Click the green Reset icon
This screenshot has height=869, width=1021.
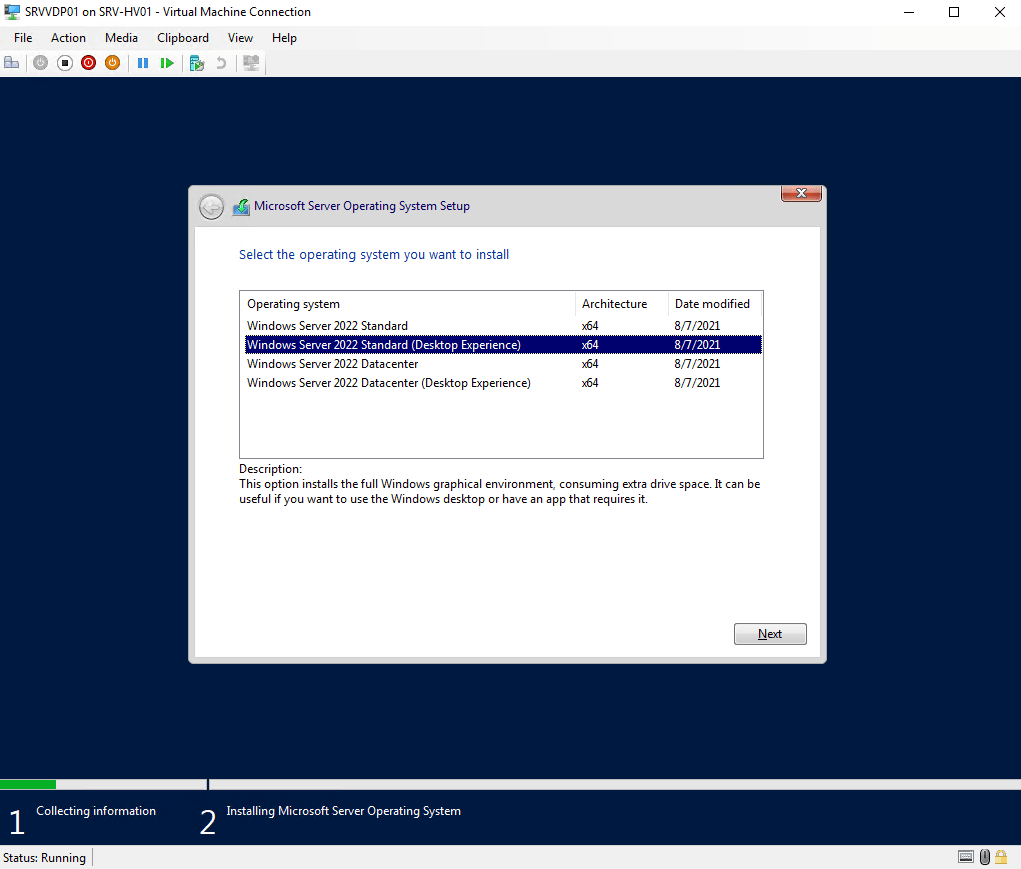pyautogui.click(x=167, y=63)
